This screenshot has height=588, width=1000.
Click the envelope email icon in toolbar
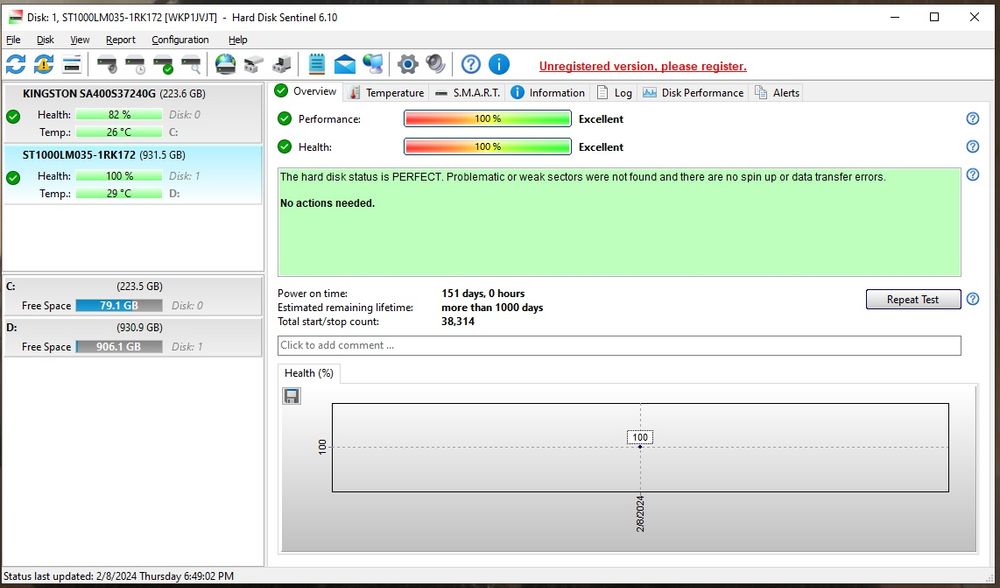(345, 65)
